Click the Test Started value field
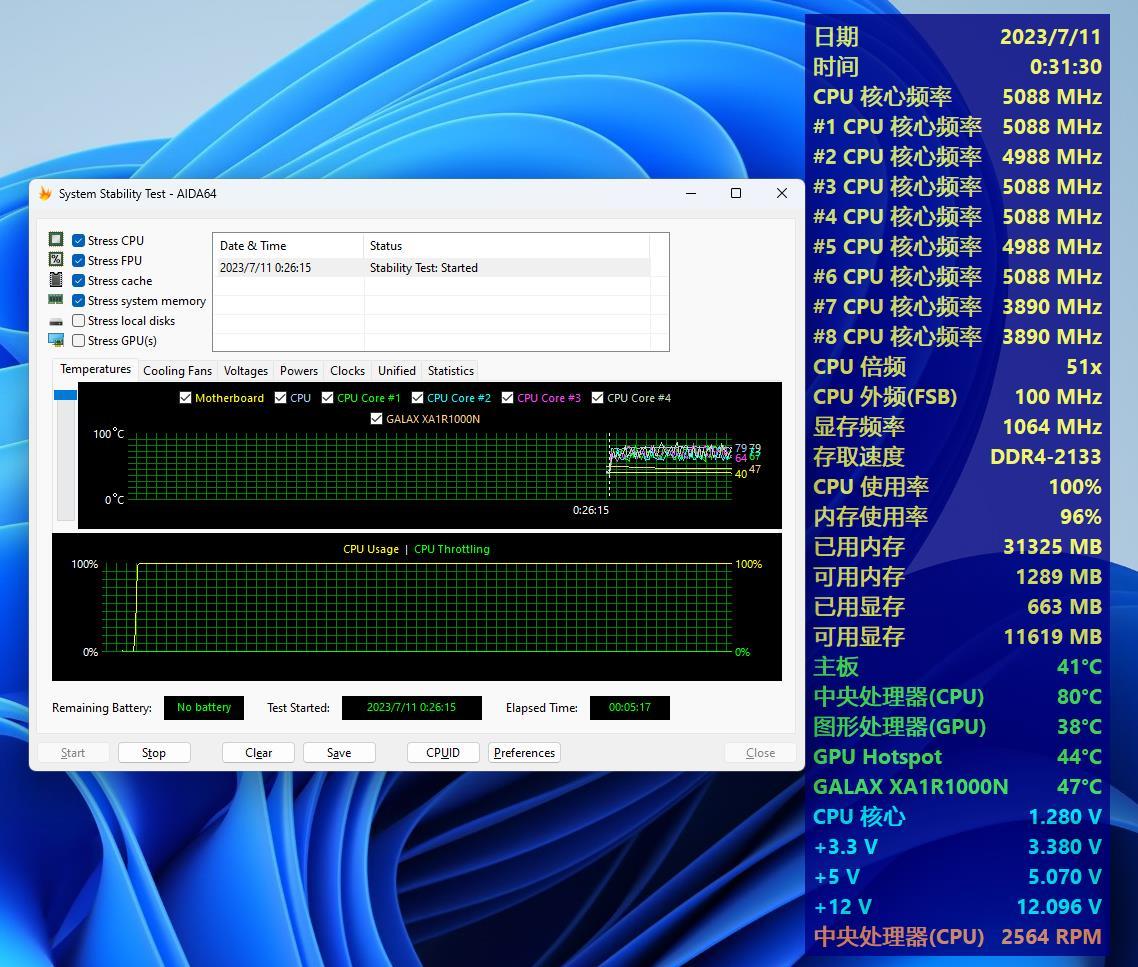This screenshot has height=967, width=1138. pyautogui.click(x=412, y=707)
